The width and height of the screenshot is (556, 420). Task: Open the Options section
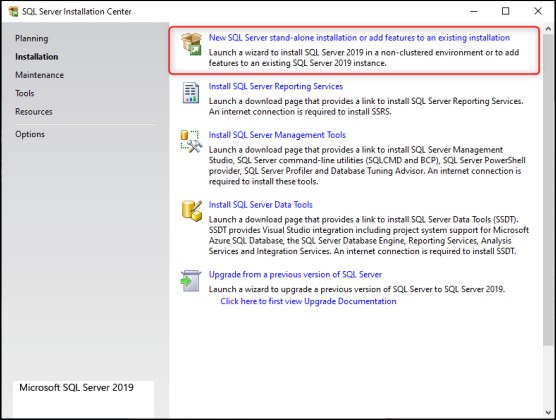30,134
